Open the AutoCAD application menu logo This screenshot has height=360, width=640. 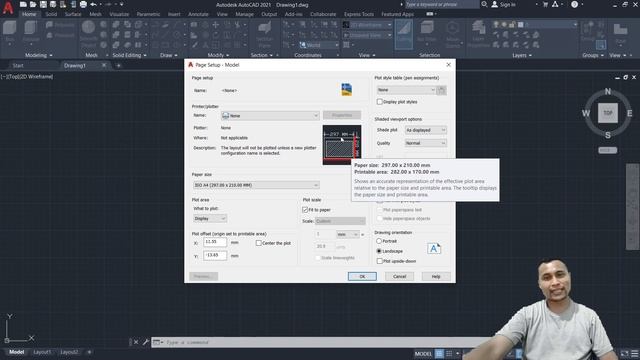8,8
